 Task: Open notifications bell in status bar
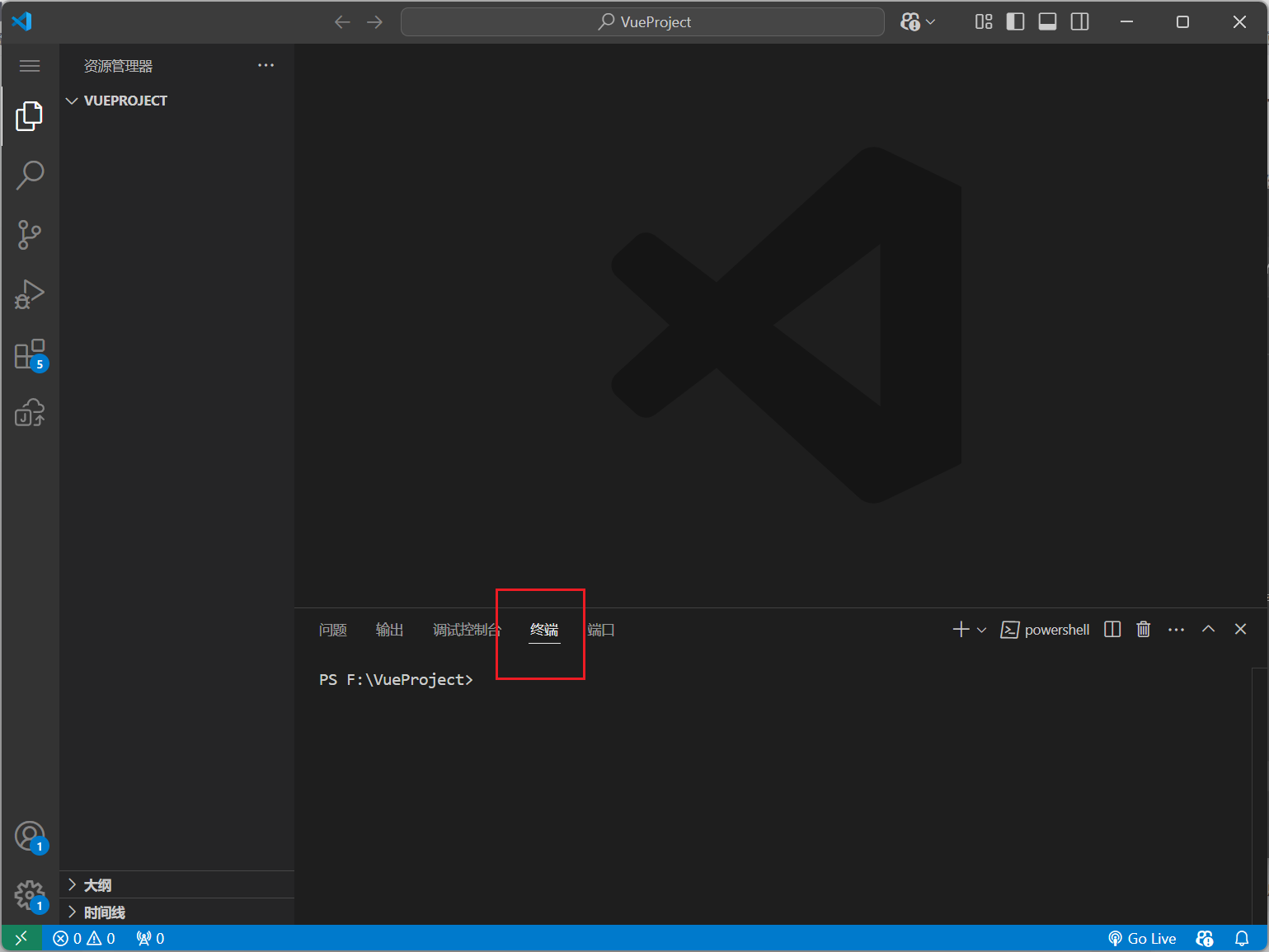(1242, 938)
